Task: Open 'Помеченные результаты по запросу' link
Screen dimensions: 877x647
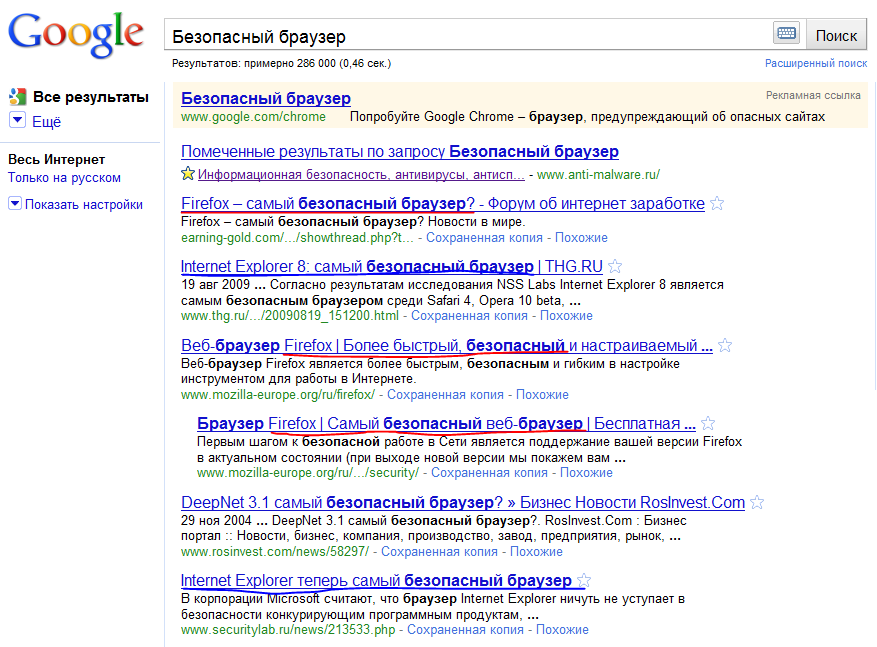Action: (400, 152)
